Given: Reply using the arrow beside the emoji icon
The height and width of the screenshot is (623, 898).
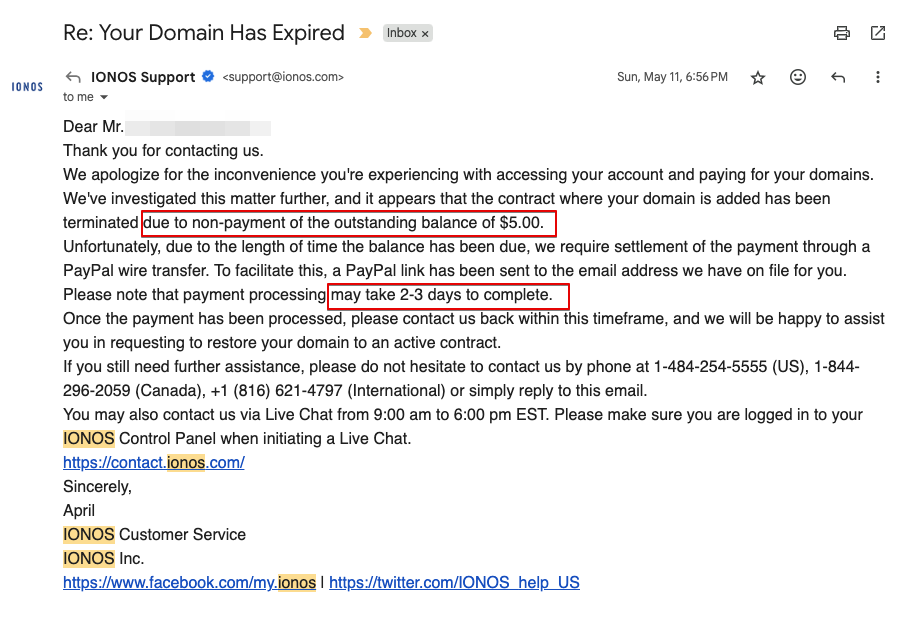Looking at the screenshot, I should pyautogui.click(x=837, y=77).
